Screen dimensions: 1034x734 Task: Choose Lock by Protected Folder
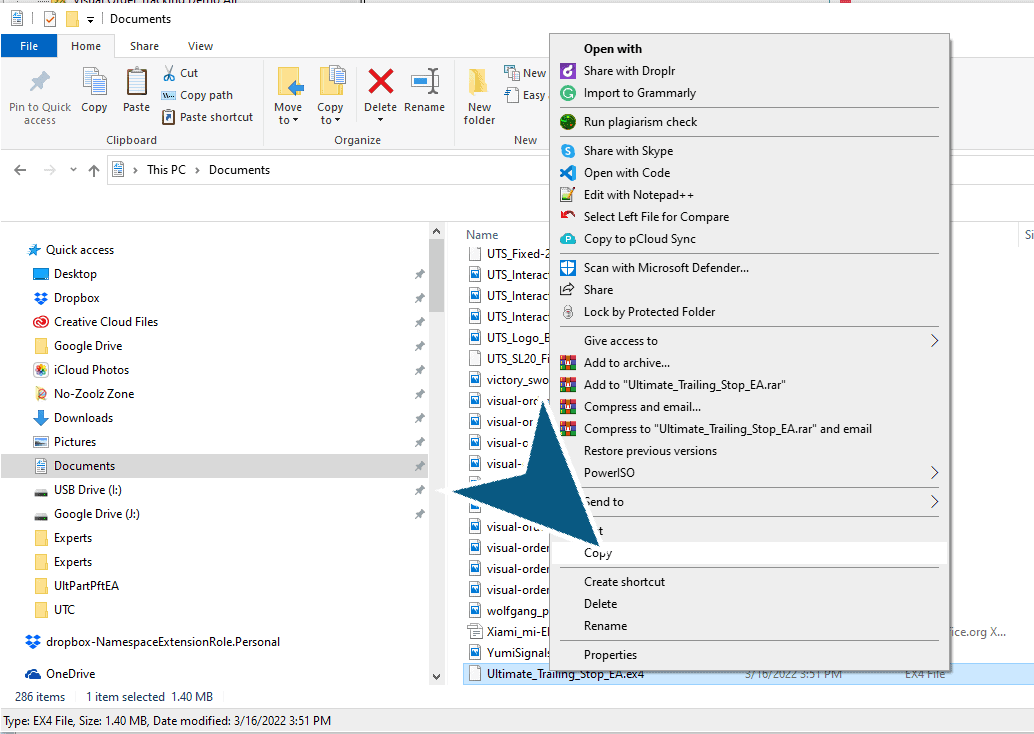pyautogui.click(x=649, y=312)
